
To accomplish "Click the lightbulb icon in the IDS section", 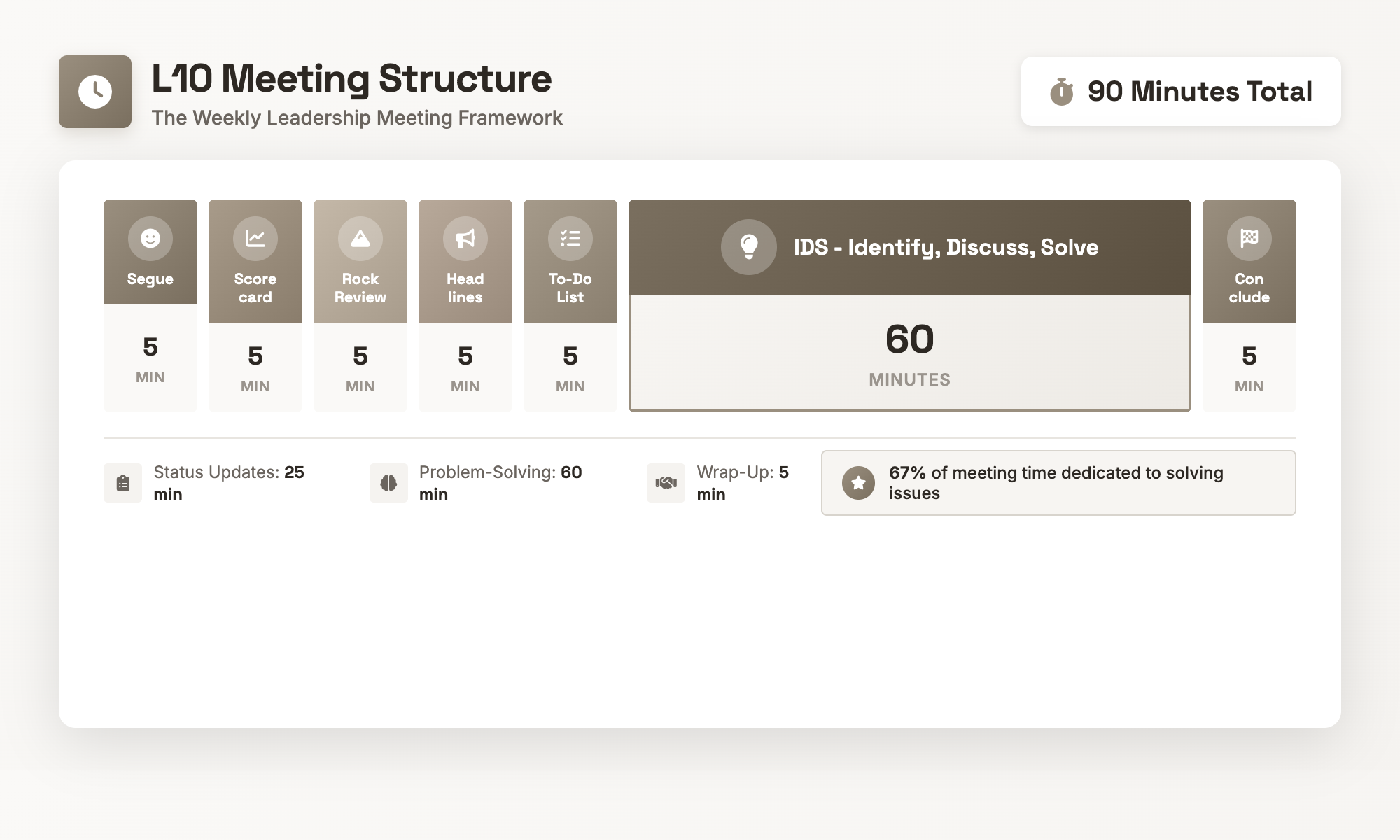I will 748,246.
